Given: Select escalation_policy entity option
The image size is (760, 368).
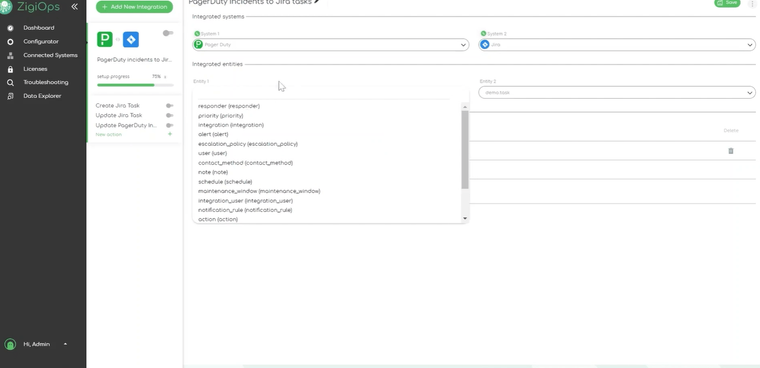Looking at the screenshot, I should point(248,144).
